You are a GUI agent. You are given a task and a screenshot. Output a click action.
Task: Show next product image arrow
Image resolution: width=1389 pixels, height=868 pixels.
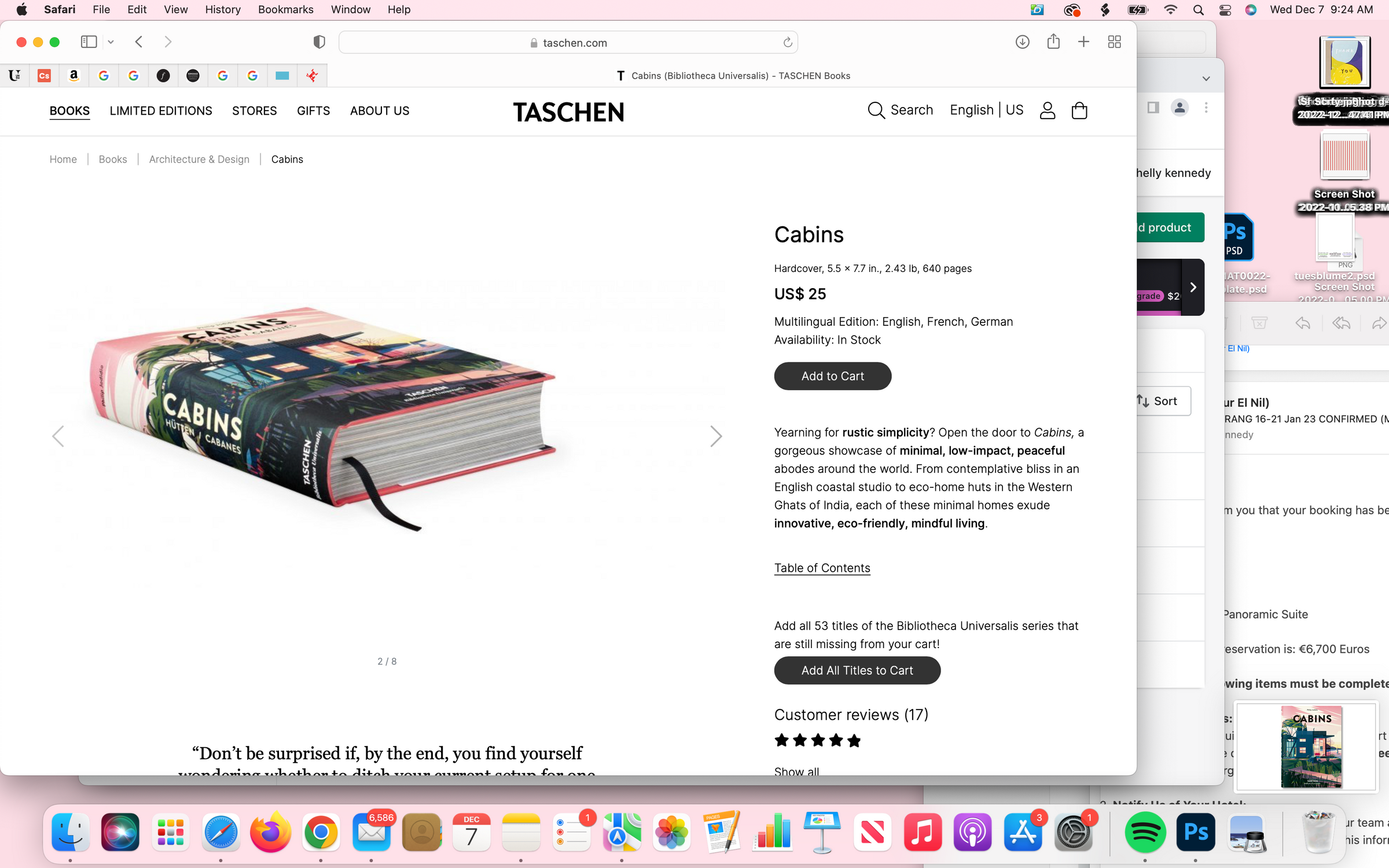[716, 436]
